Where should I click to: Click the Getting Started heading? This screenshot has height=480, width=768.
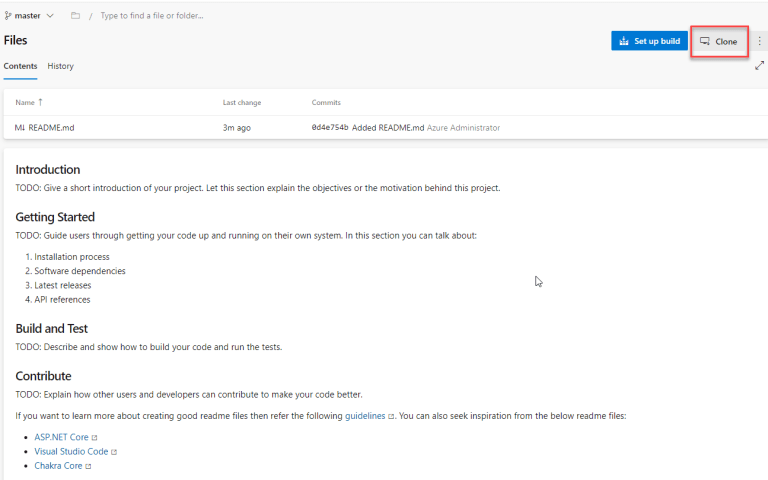coord(55,217)
